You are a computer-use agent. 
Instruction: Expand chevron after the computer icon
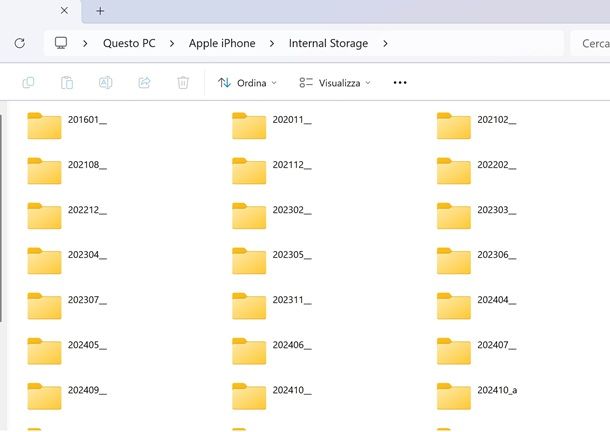[85, 43]
